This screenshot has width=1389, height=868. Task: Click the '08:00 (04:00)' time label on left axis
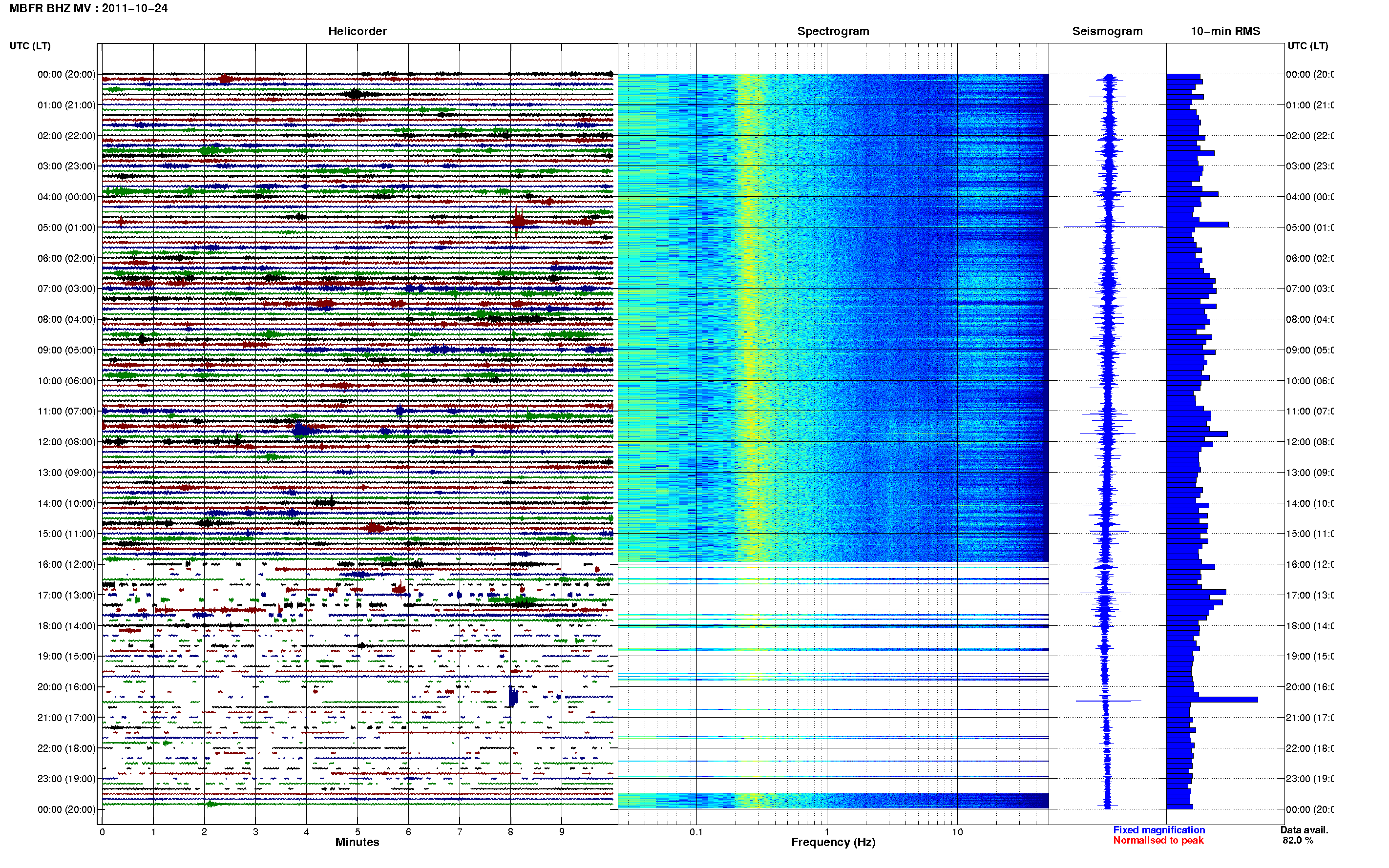(x=66, y=320)
